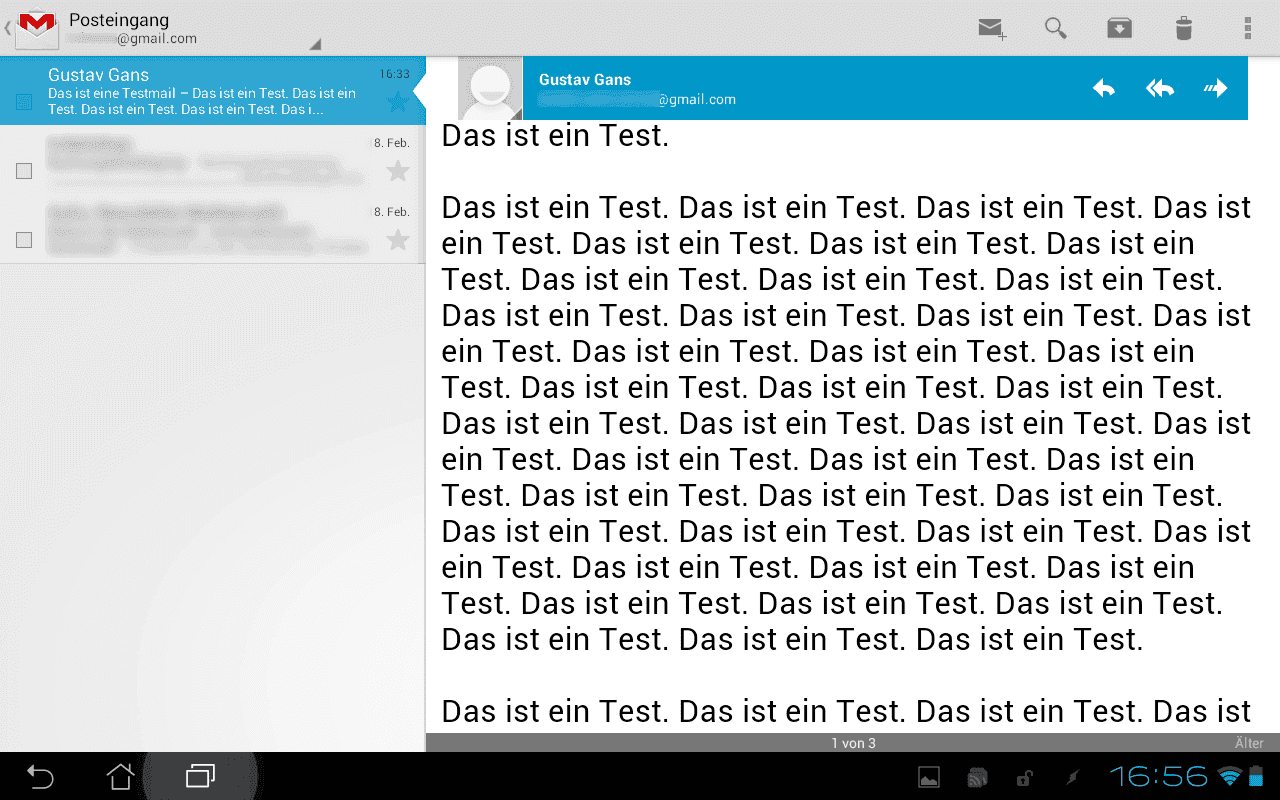Tick checkbox of third inbox email

click(x=24, y=240)
